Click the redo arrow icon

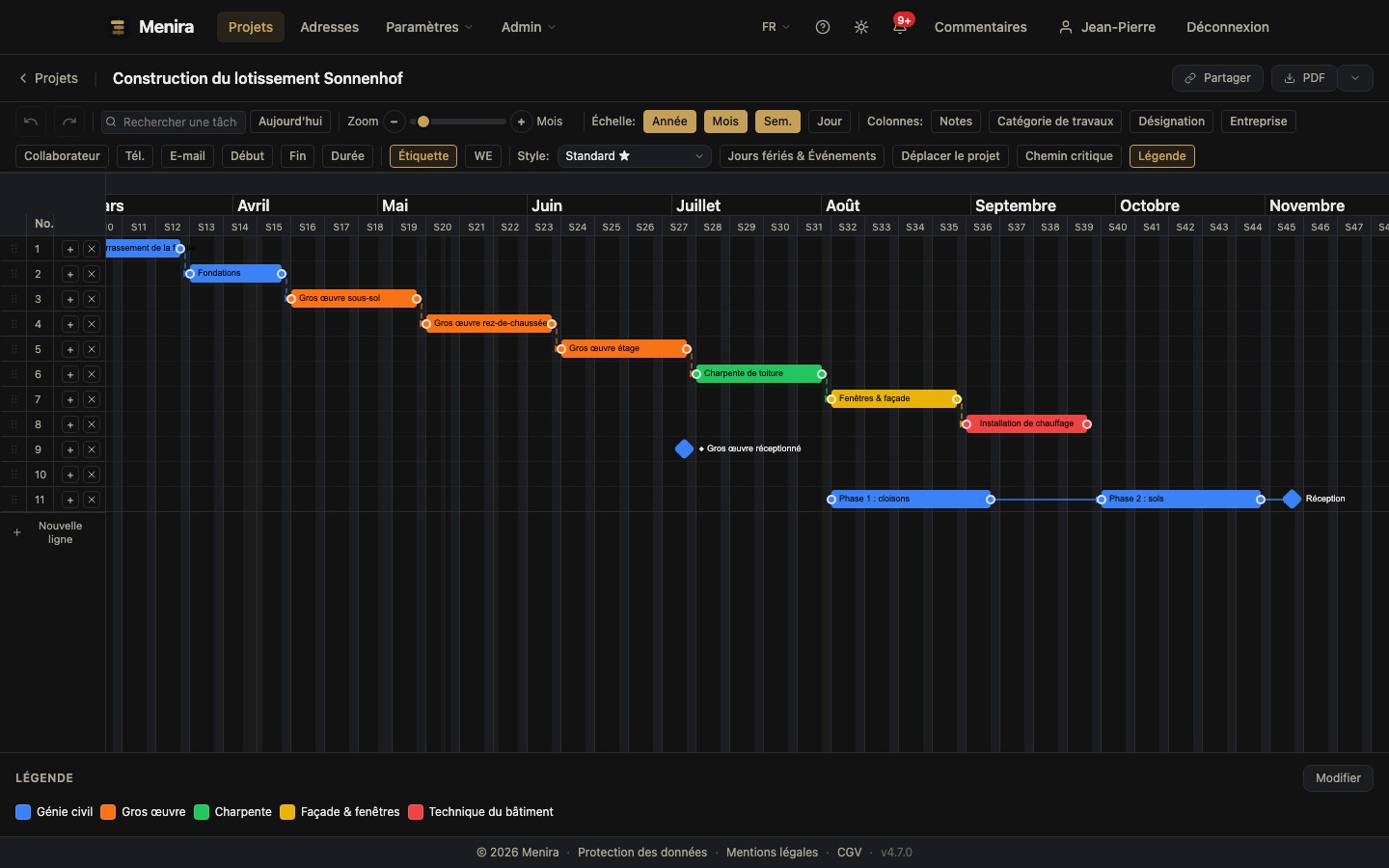[69, 122]
